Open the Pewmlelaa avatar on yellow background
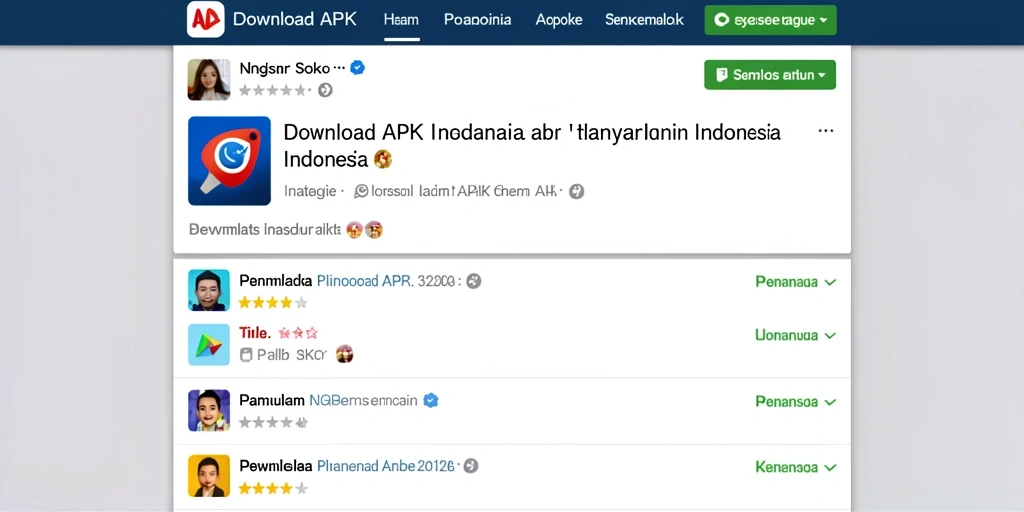Screen dimensions: 1024x512 point(209,476)
